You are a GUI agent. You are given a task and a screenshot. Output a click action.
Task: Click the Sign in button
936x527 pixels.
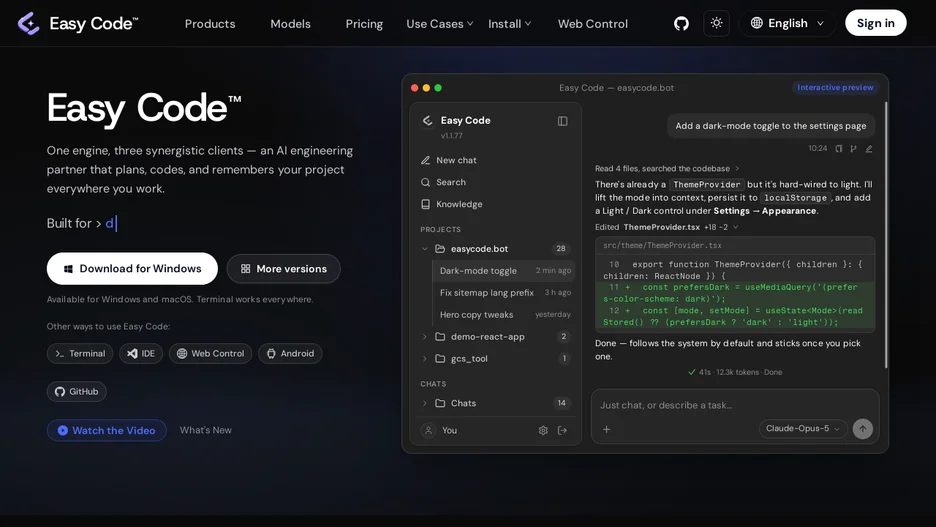(x=876, y=23)
